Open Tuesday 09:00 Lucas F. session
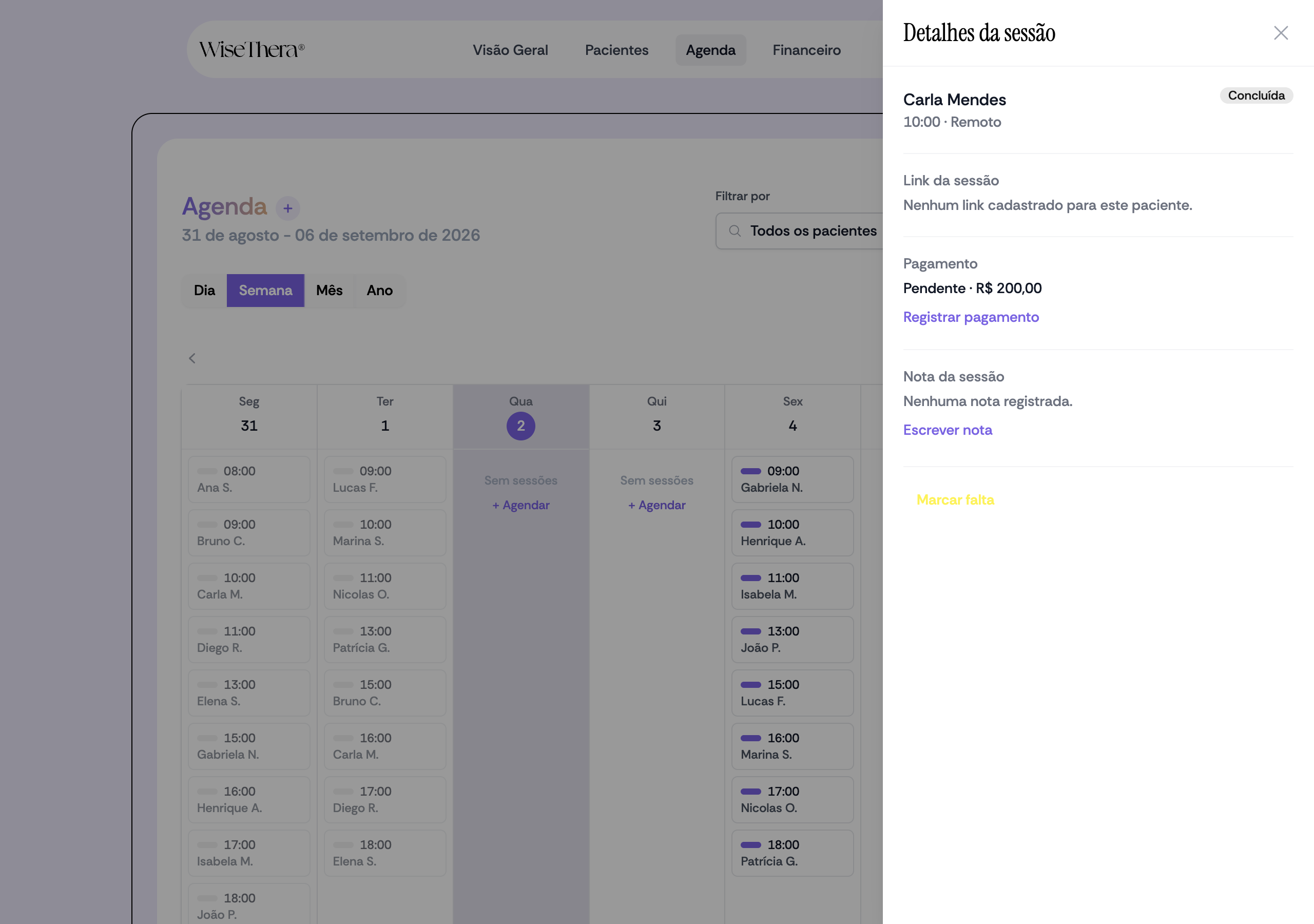Viewport: 1314px width, 924px height. (385, 479)
